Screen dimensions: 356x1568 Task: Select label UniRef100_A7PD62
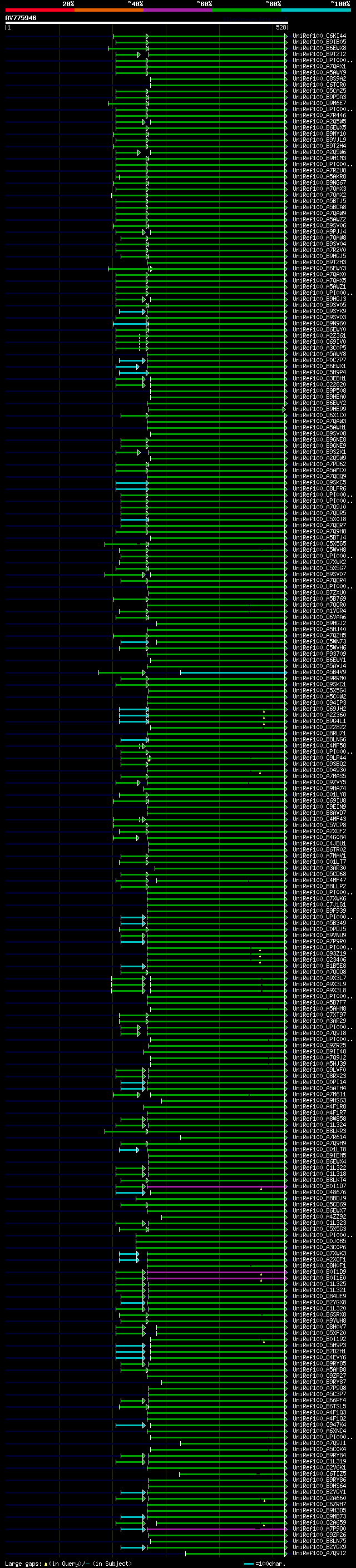[x=319, y=464]
